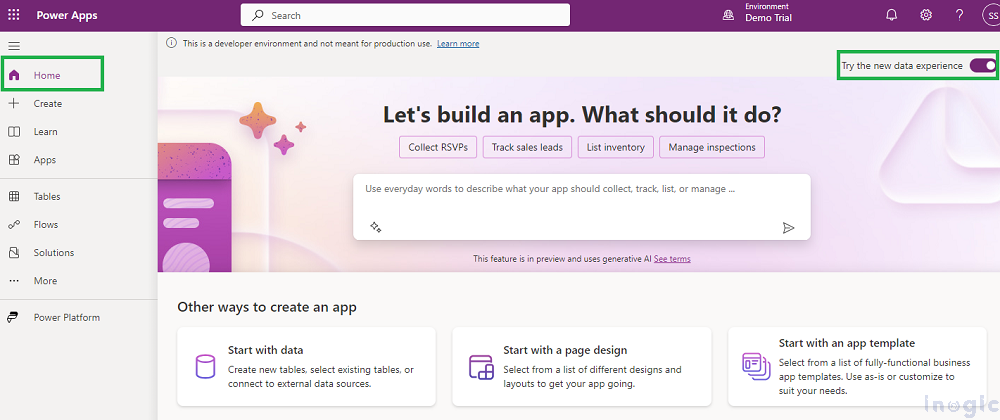
Task: Open the app launcher waffle icon
Action: [x=14, y=15]
